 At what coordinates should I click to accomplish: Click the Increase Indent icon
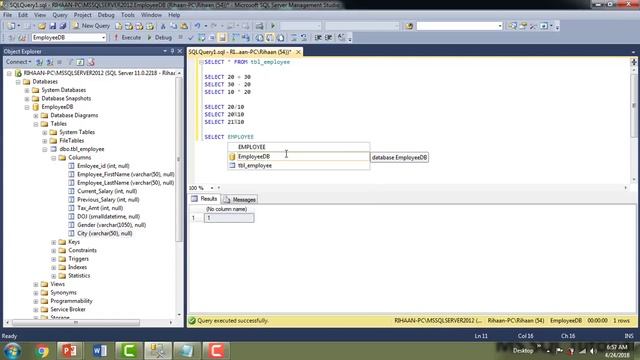point(328,38)
